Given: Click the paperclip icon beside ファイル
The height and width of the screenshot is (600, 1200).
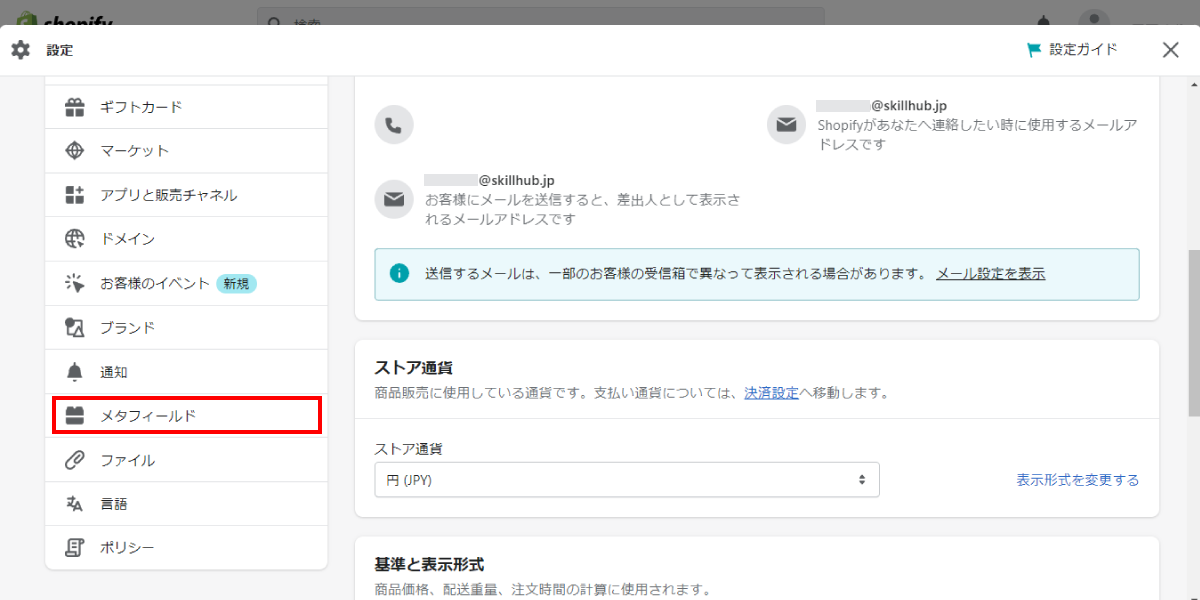Looking at the screenshot, I should point(75,460).
